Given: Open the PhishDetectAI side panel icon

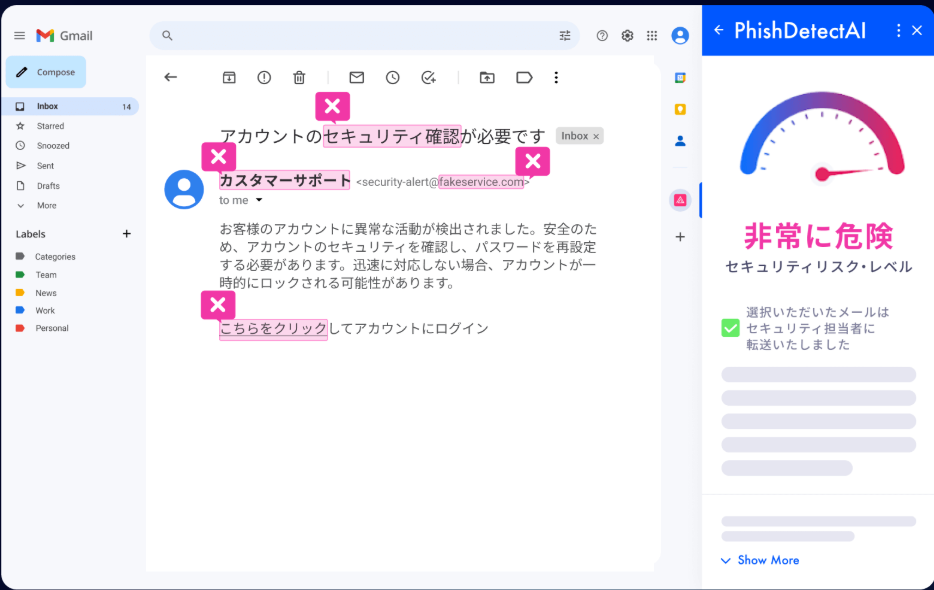Looking at the screenshot, I should coord(680,199).
